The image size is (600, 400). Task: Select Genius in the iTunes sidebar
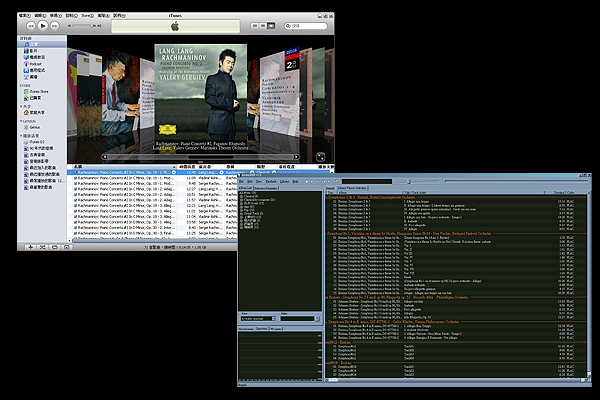pyautogui.click(x=32, y=127)
